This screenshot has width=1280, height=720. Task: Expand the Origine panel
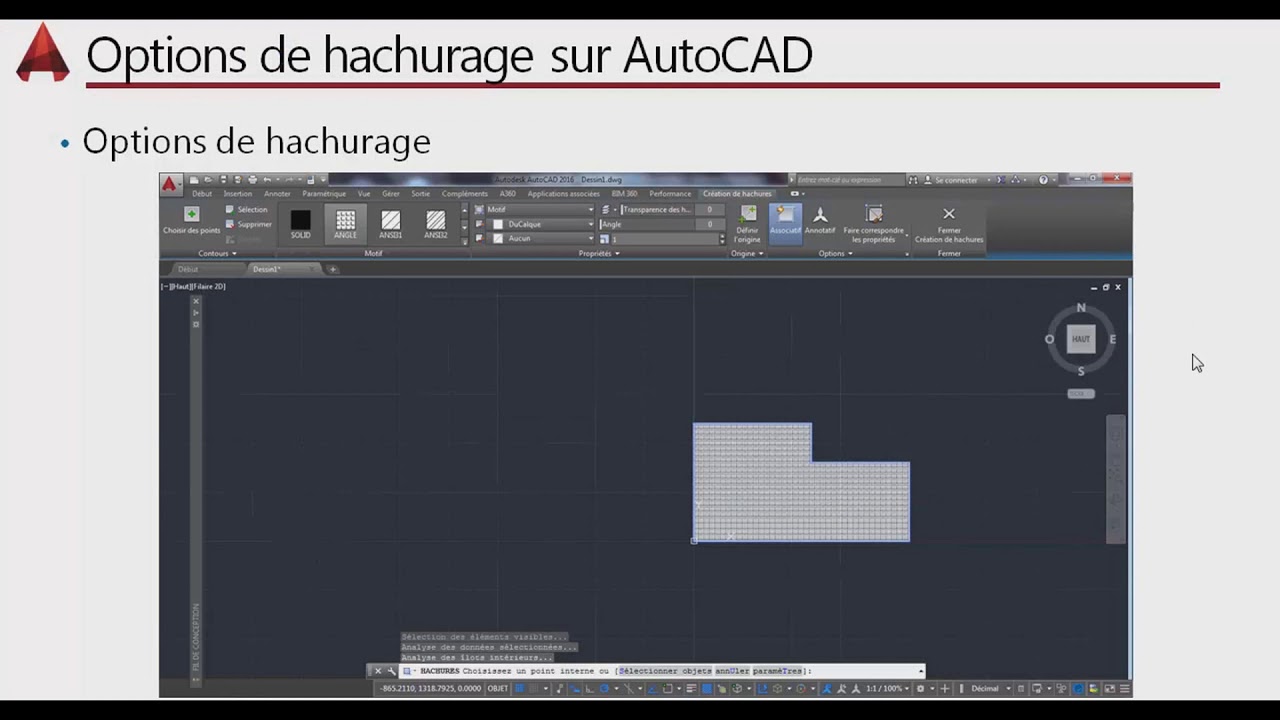pos(747,254)
